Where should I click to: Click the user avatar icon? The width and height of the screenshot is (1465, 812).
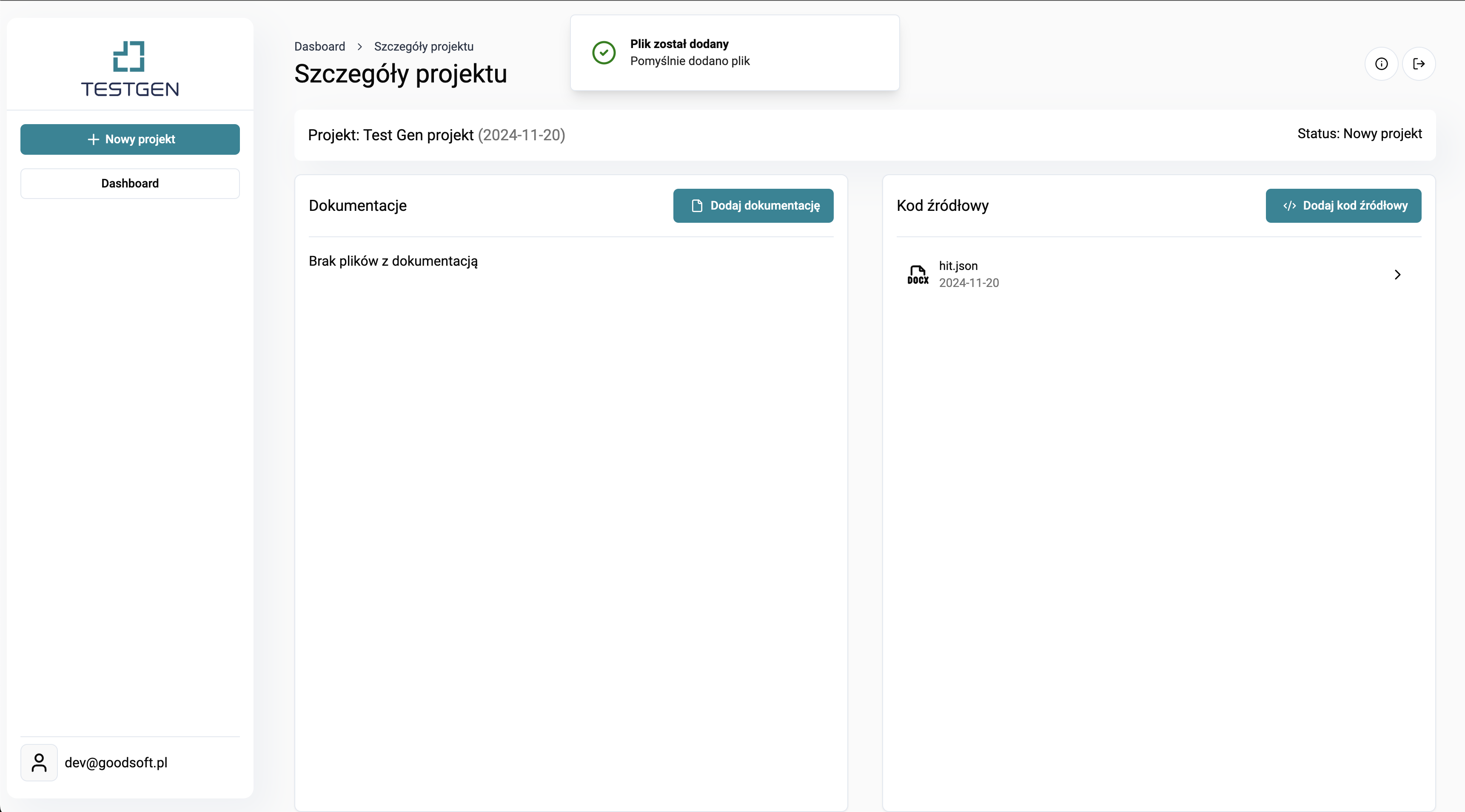pyautogui.click(x=39, y=763)
